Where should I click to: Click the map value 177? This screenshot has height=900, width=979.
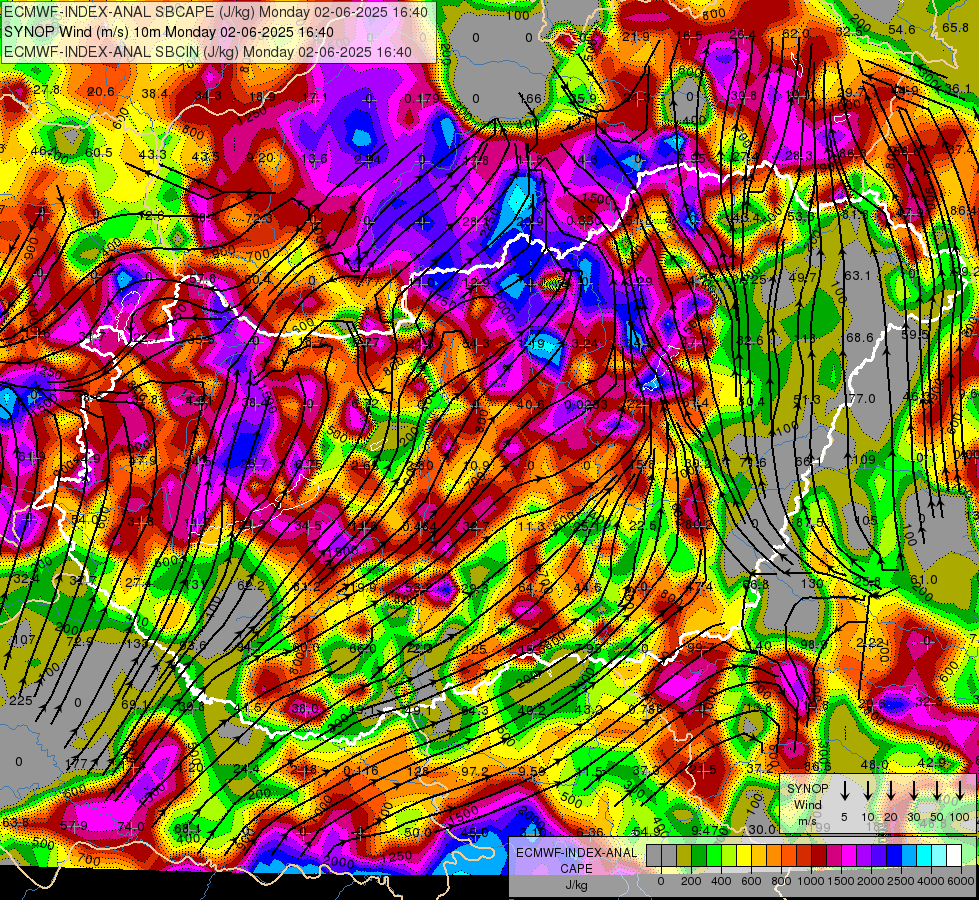pyautogui.click(x=76, y=764)
